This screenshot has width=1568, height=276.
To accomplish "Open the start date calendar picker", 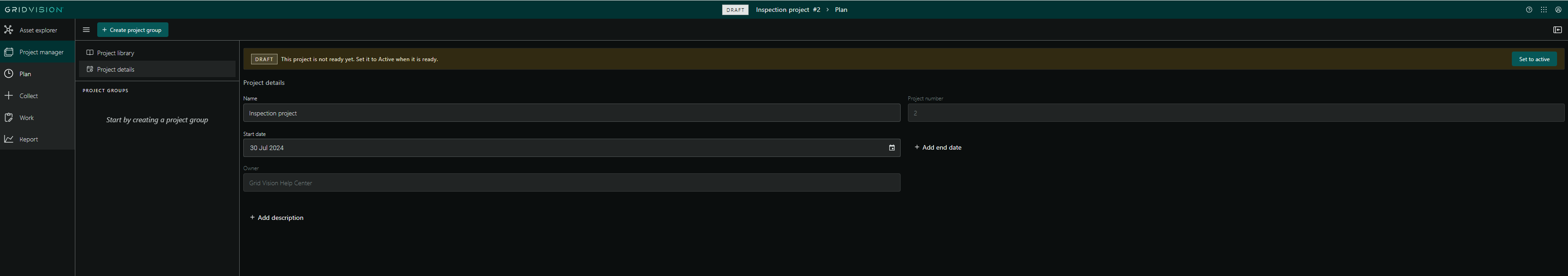I will [x=891, y=148].
